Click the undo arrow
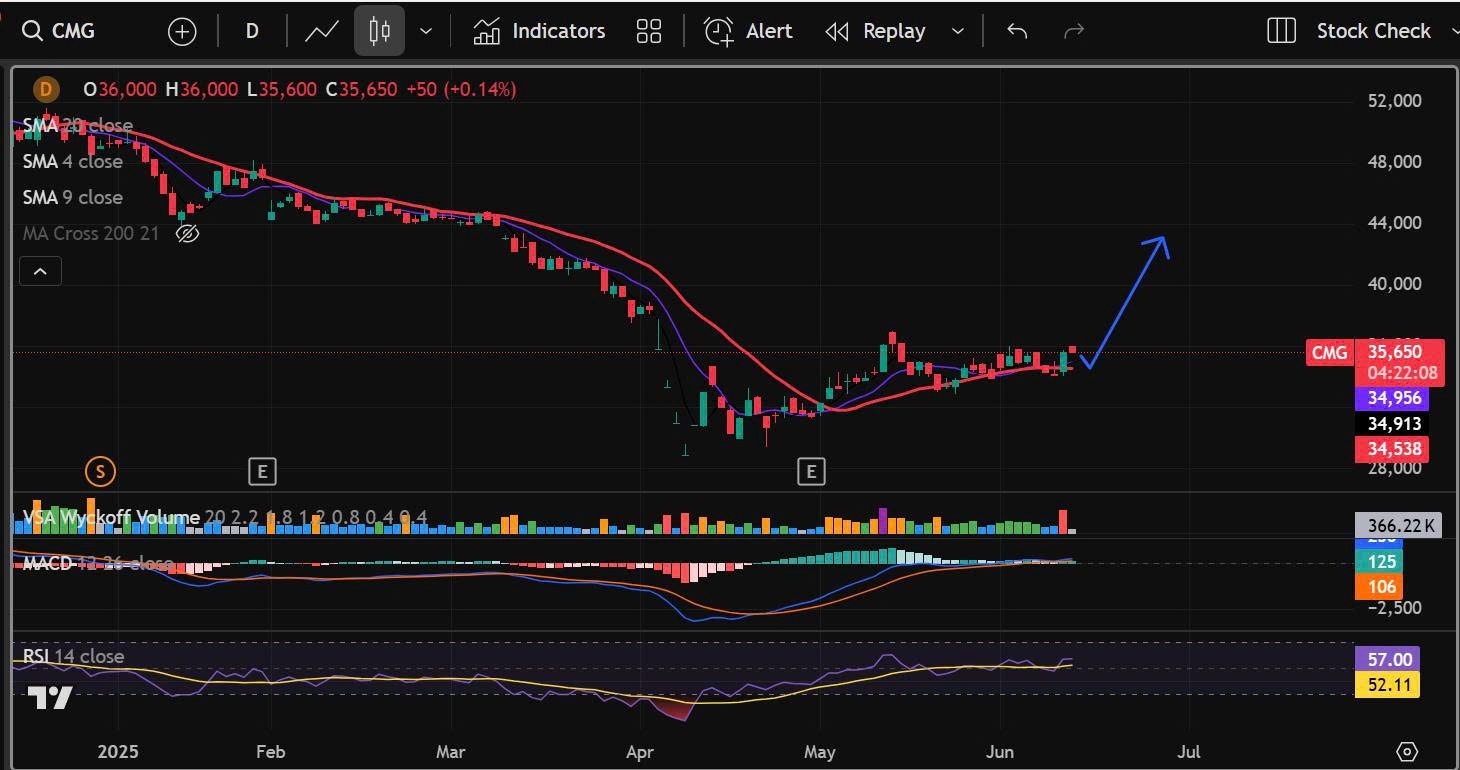1460x770 pixels. click(1017, 31)
